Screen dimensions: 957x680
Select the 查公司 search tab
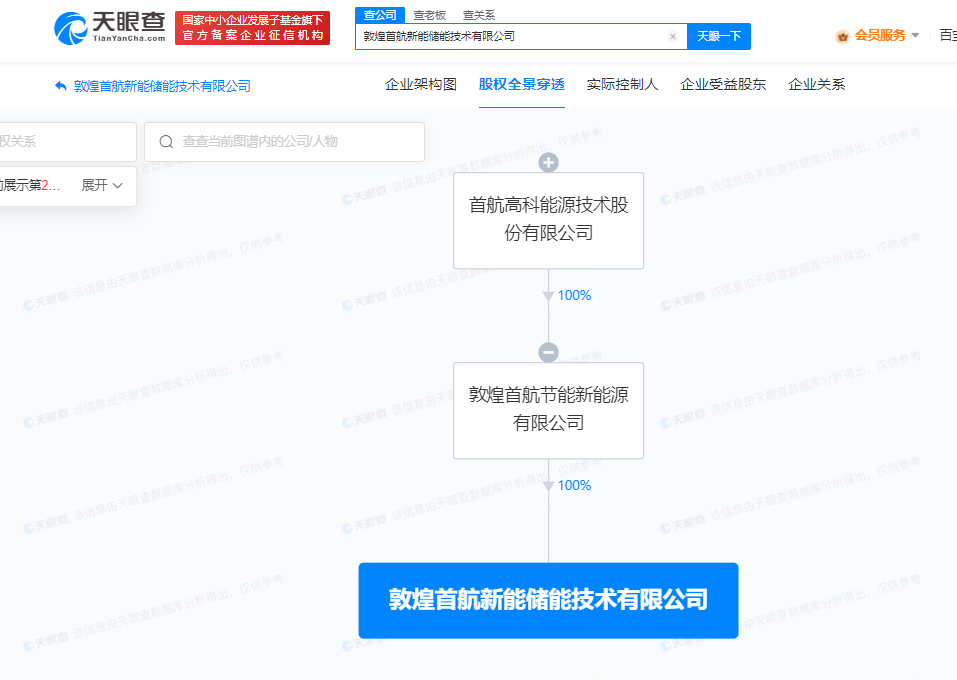click(380, 15)
